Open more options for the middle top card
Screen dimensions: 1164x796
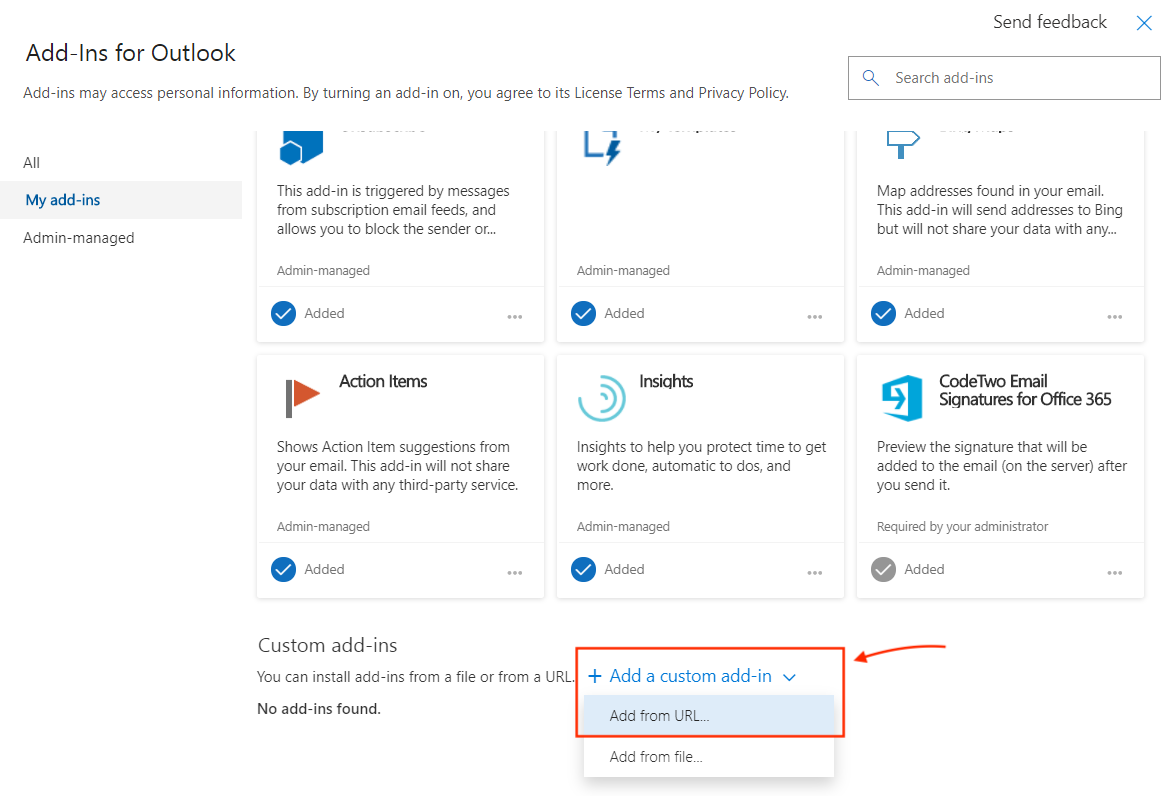click(x=814, y=316)
